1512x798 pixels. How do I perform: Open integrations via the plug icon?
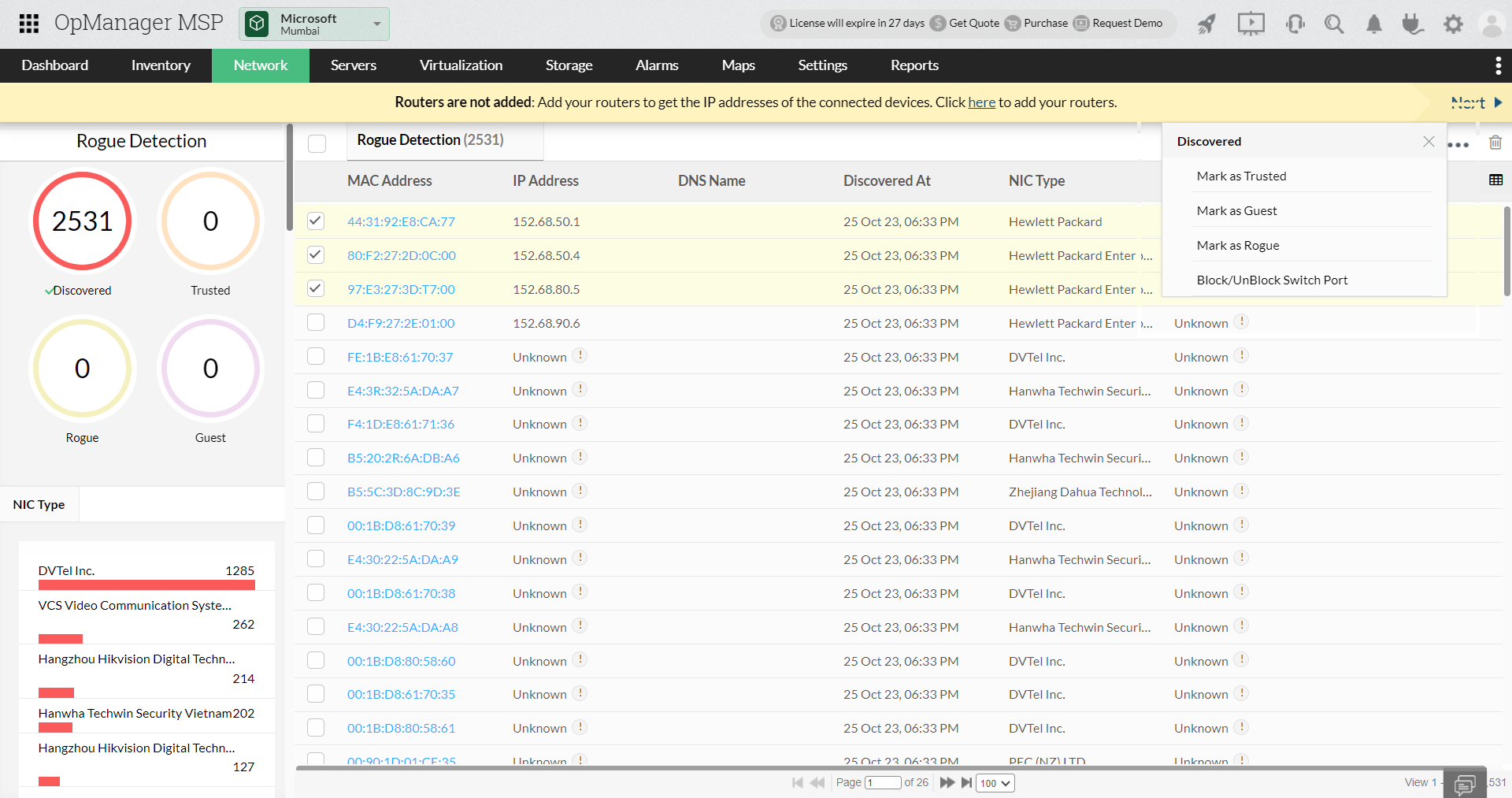point(1412,24)
